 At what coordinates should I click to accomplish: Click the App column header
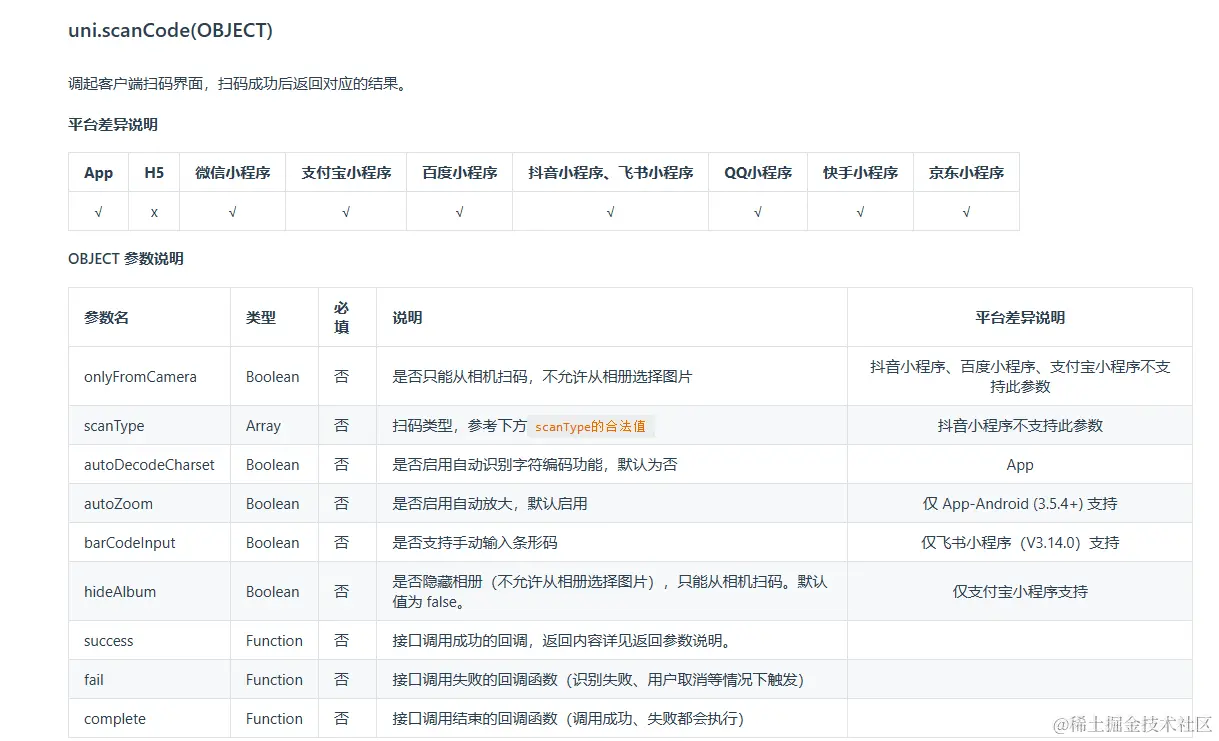pos(99,172)
